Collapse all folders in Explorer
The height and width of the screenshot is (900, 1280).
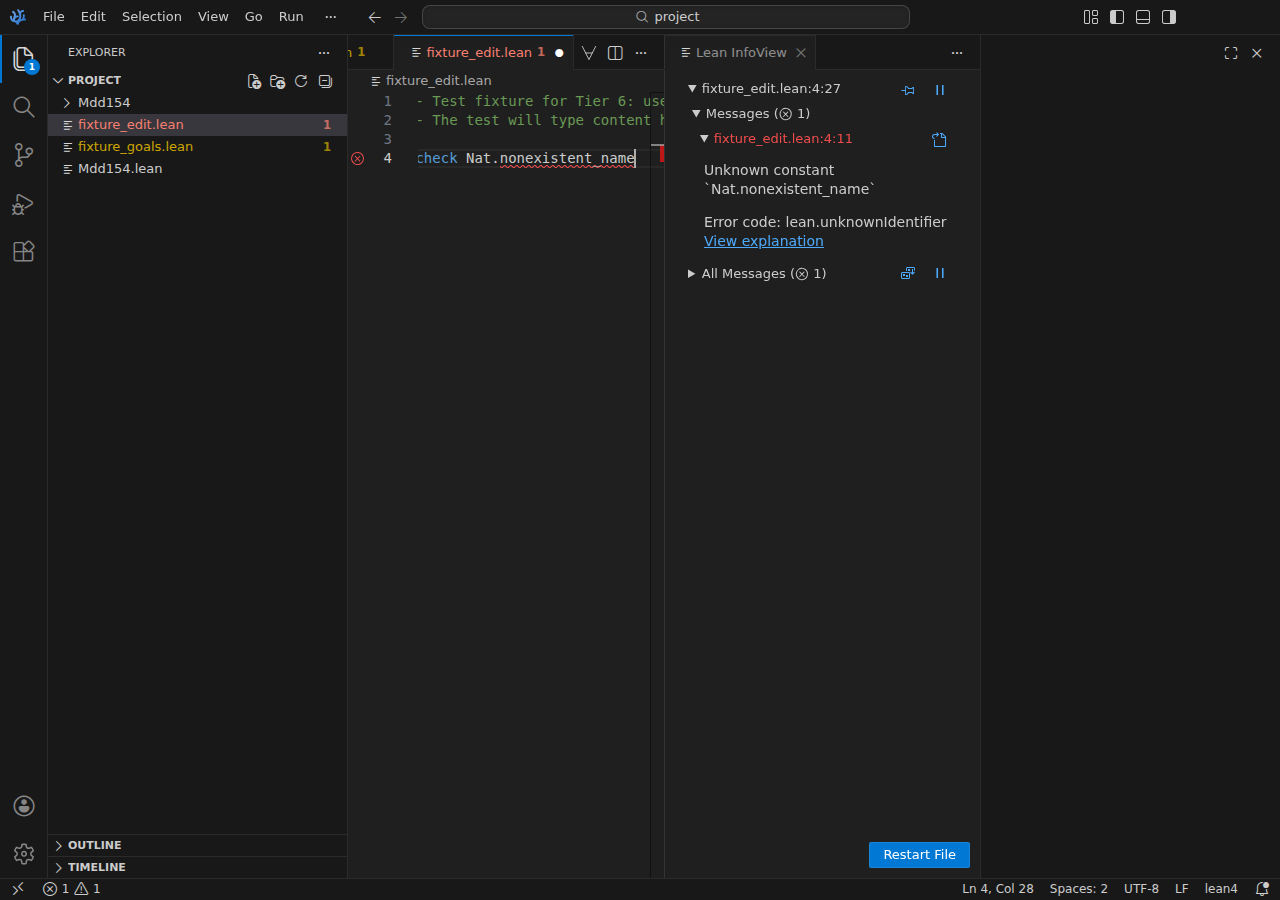325,81
